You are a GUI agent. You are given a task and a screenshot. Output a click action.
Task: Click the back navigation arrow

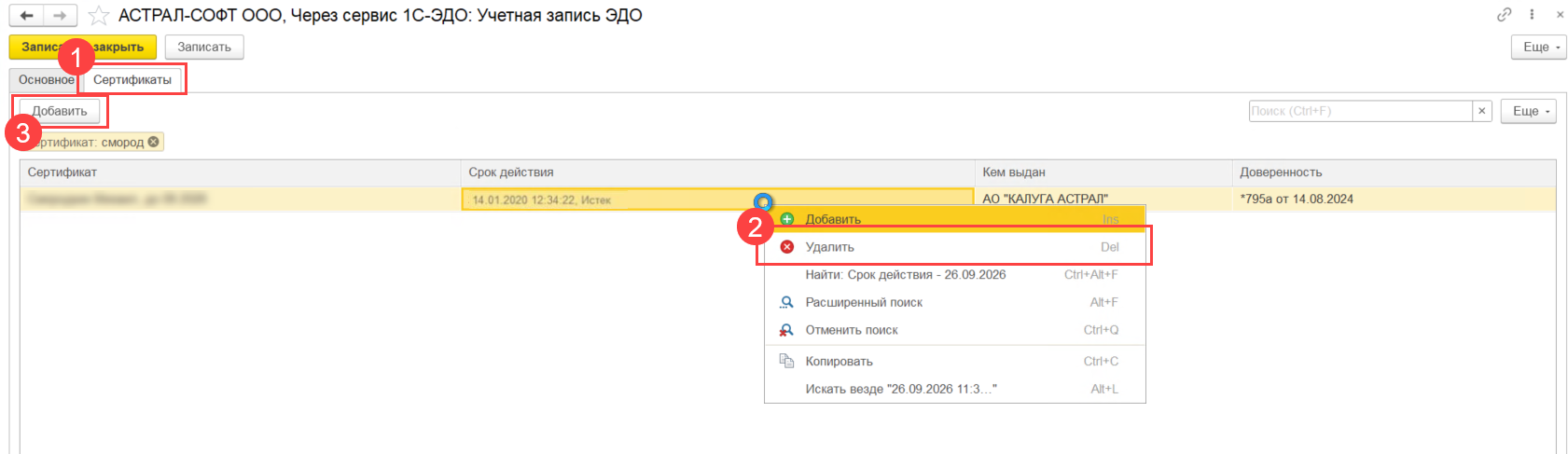point(26,16)
